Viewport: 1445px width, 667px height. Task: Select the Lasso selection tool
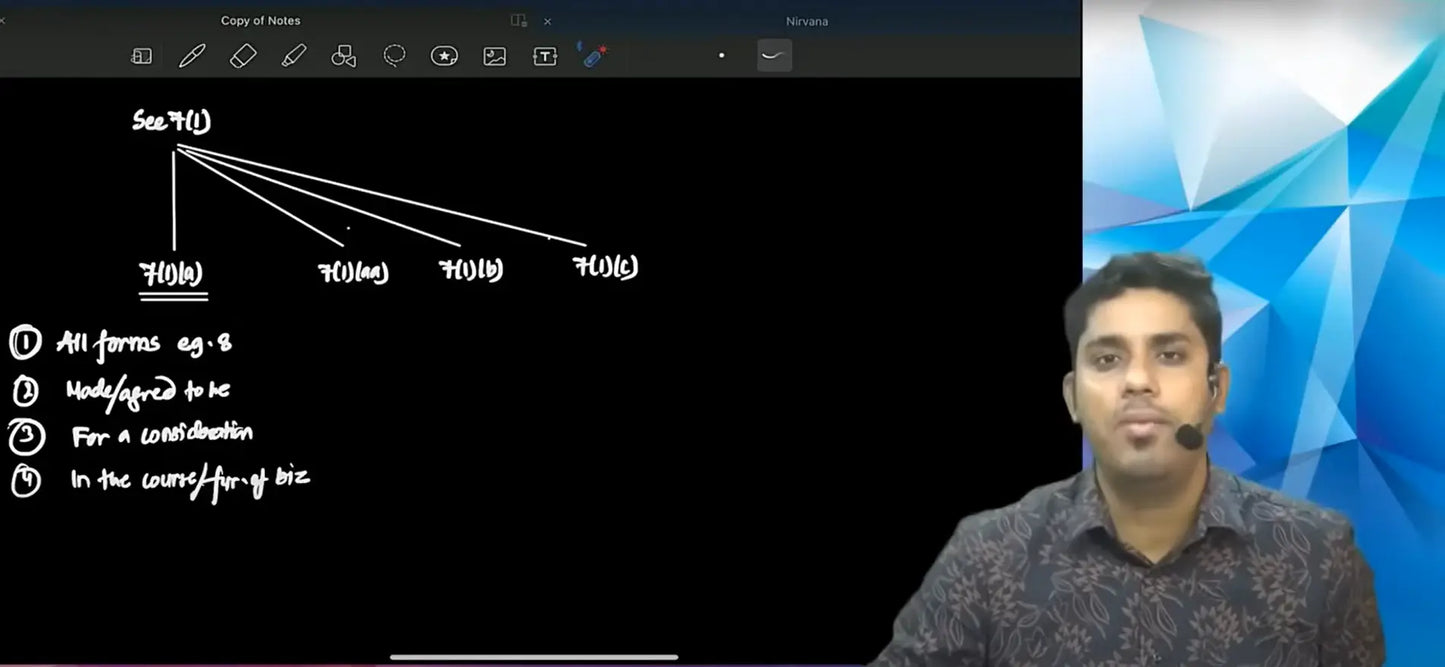pos(394,56)
